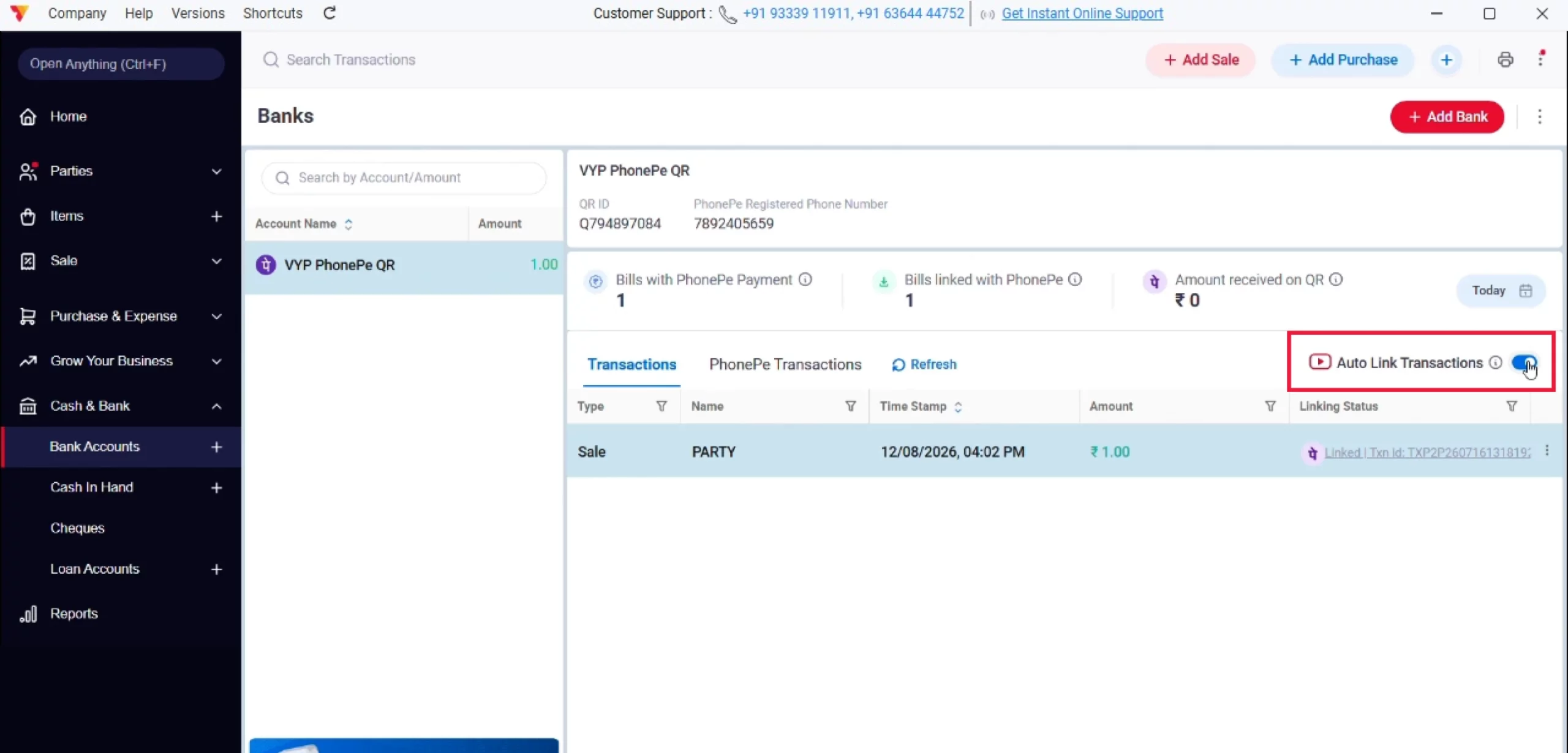Filter the Type column

click(x=661, y=406)
